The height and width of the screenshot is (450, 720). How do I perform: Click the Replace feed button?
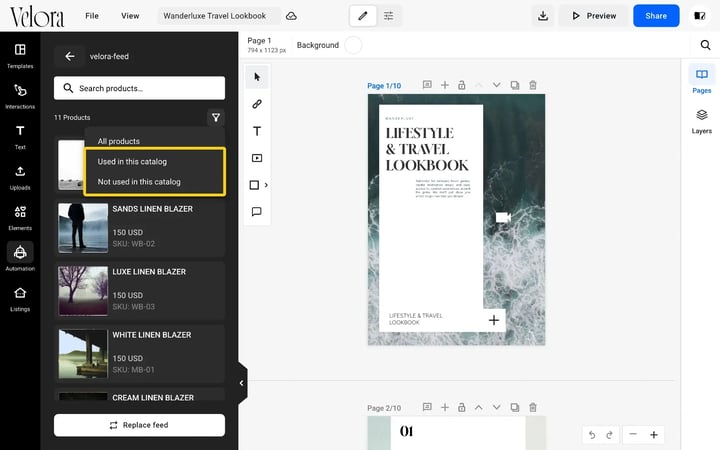[139, 425]
